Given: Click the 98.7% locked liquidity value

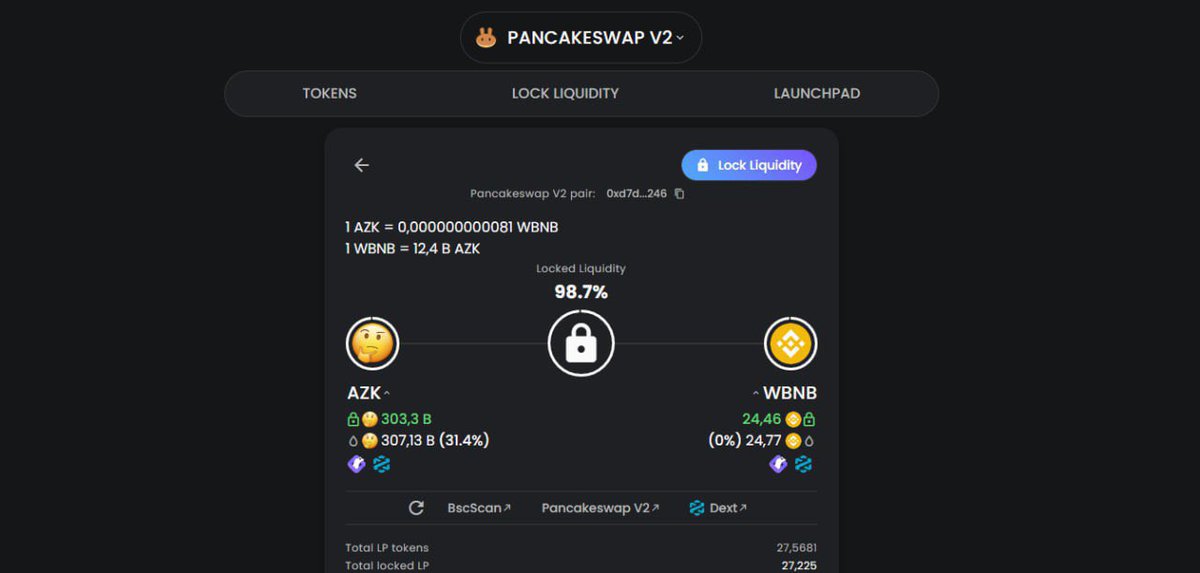Looking at the screenshot, I should [581, 292].
